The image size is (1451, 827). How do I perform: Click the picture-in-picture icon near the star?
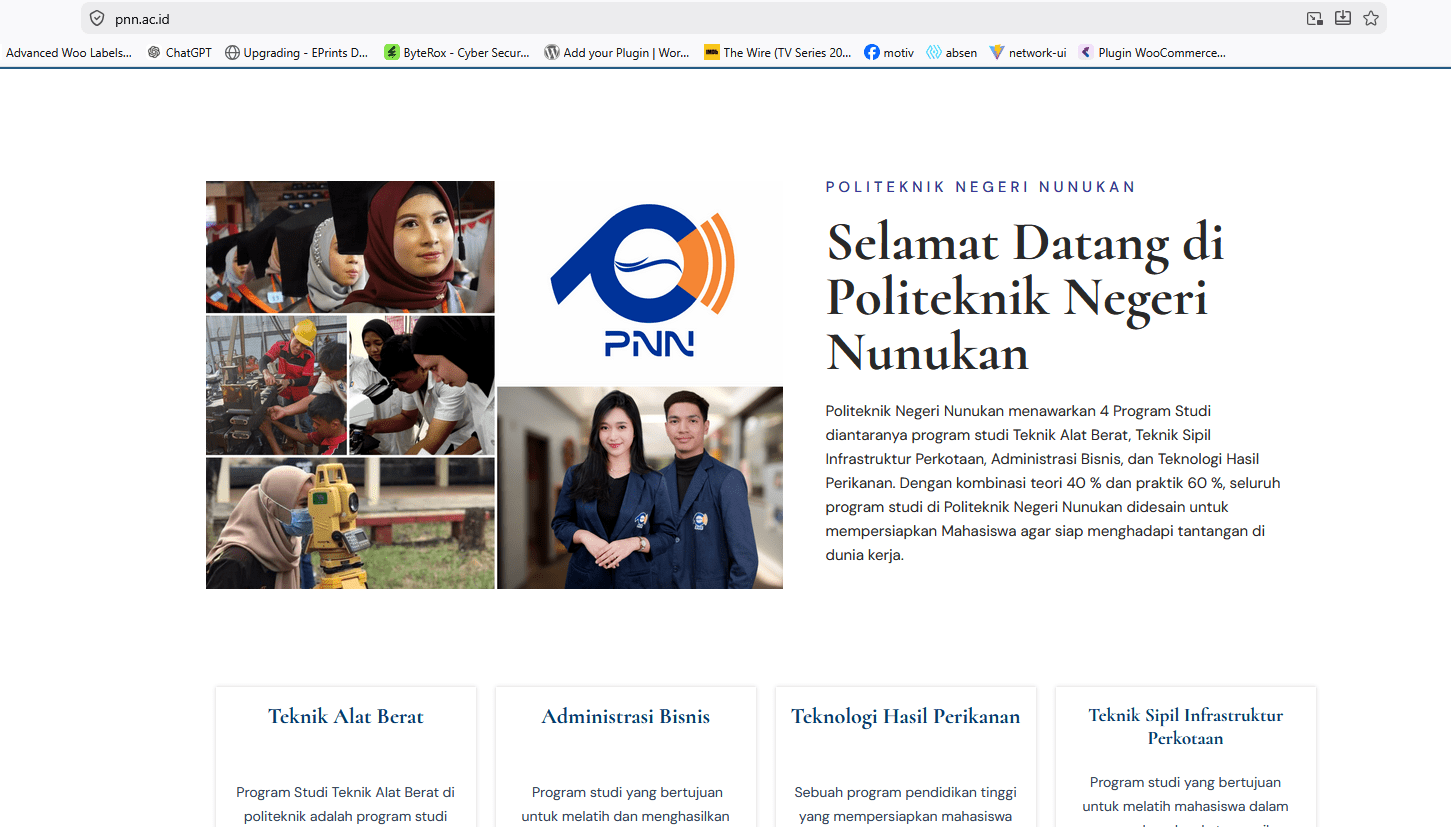(1314, 18)
